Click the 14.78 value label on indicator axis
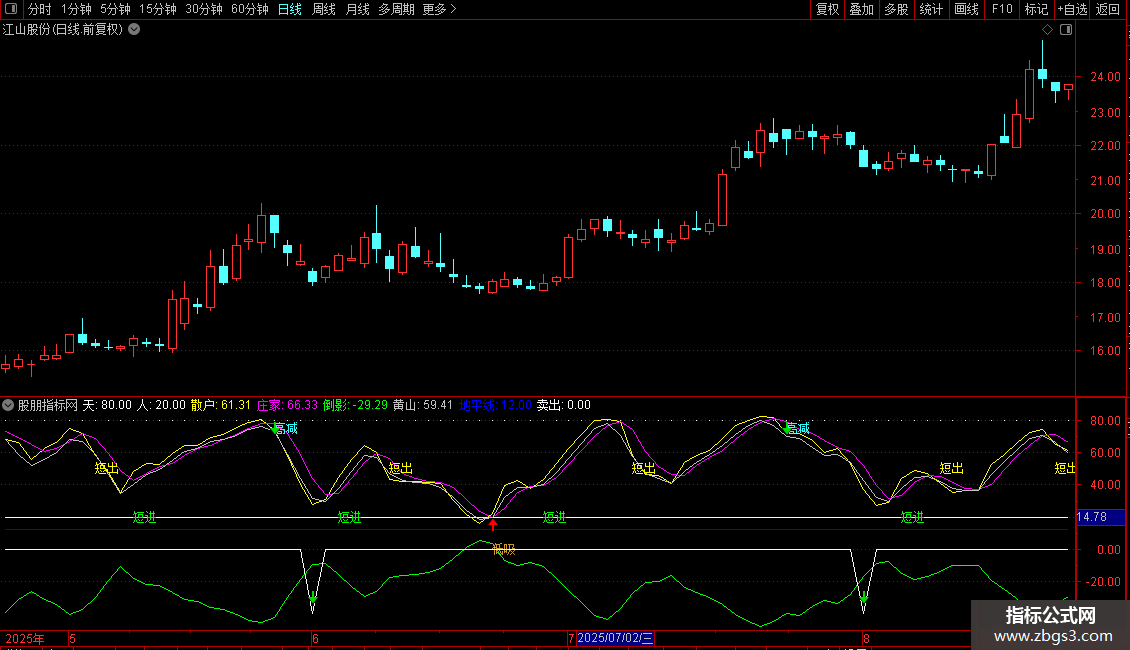This screenshot has width=1130, height=650. pos(1091,517)
